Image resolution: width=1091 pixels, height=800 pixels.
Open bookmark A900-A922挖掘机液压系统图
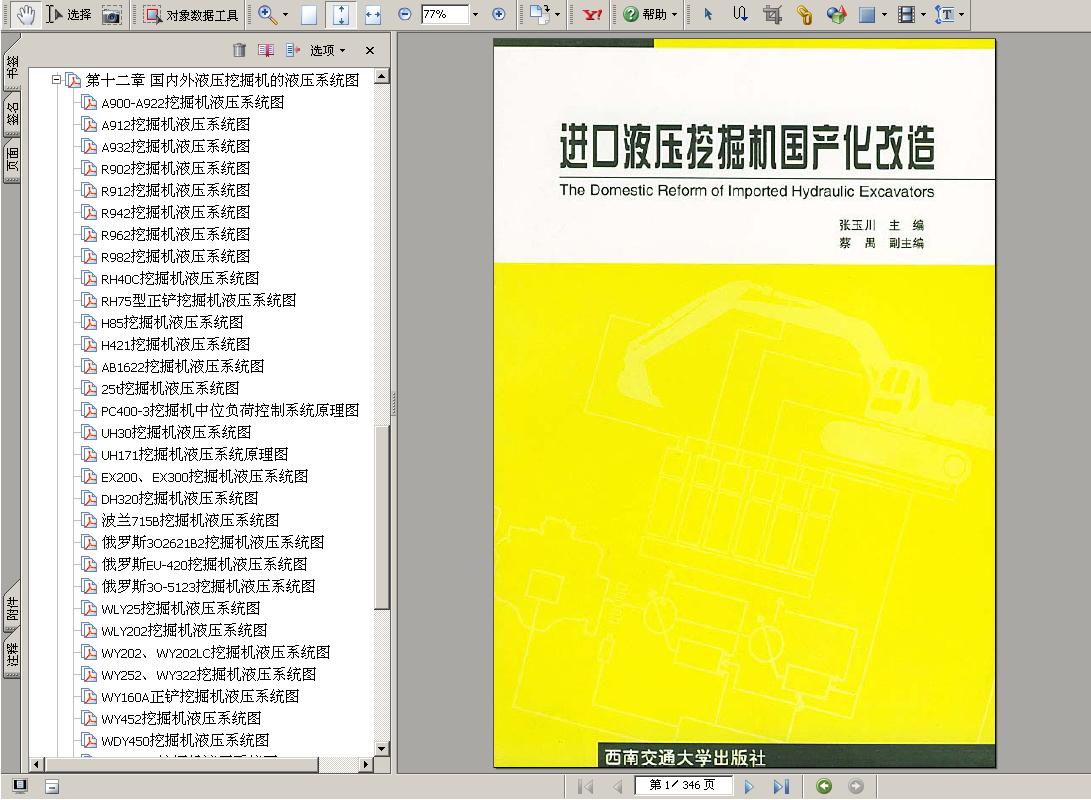pos(192,102)
